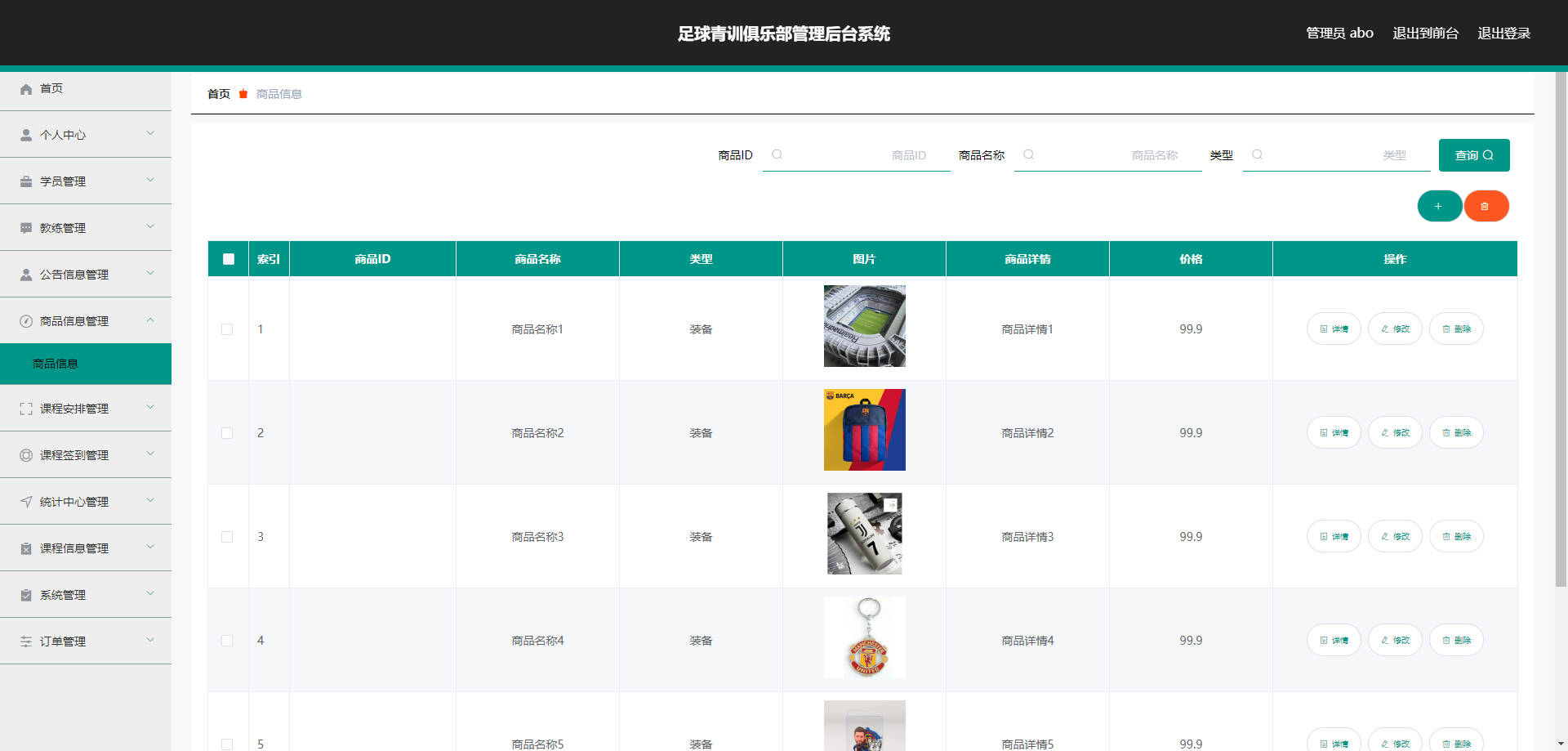Viewport: 1568px width, 751px height.
Task: Tick the checkbox for row 5
Action: click(x=227, y=744)
